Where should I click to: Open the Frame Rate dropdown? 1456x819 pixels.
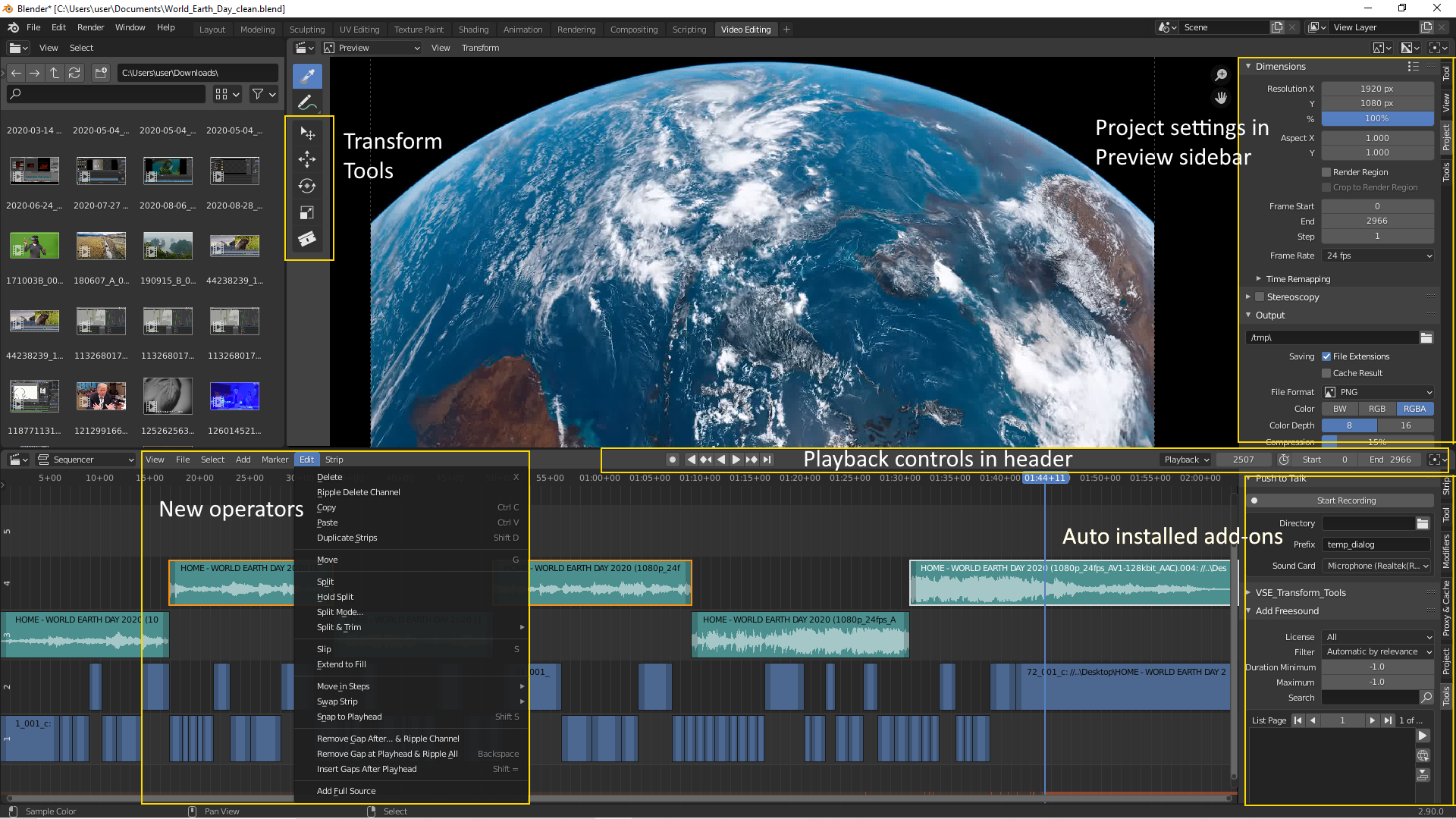click(x=1378, y=256)
